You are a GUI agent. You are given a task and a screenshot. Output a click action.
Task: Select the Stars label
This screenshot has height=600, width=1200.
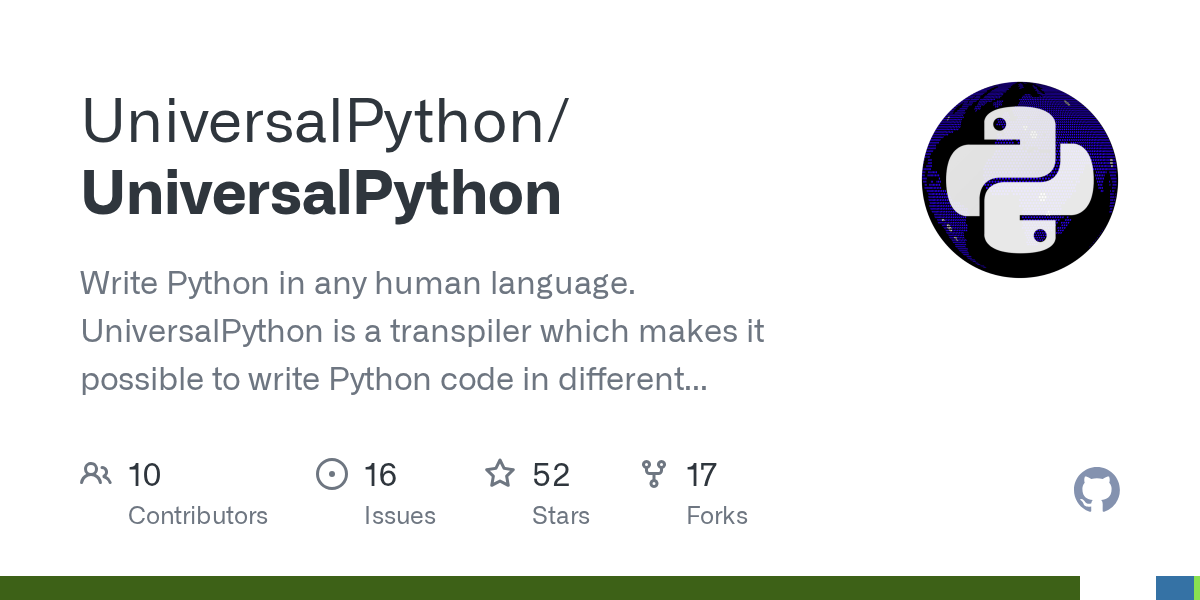coord(561,516)
